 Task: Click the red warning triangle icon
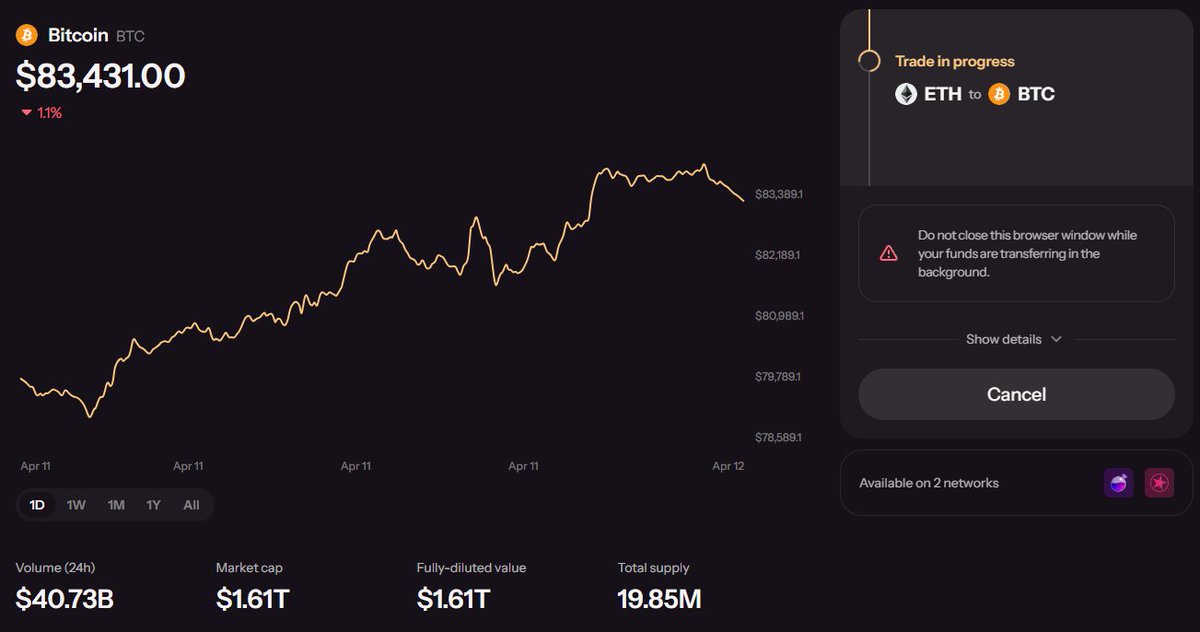click(x=888, y=253)
